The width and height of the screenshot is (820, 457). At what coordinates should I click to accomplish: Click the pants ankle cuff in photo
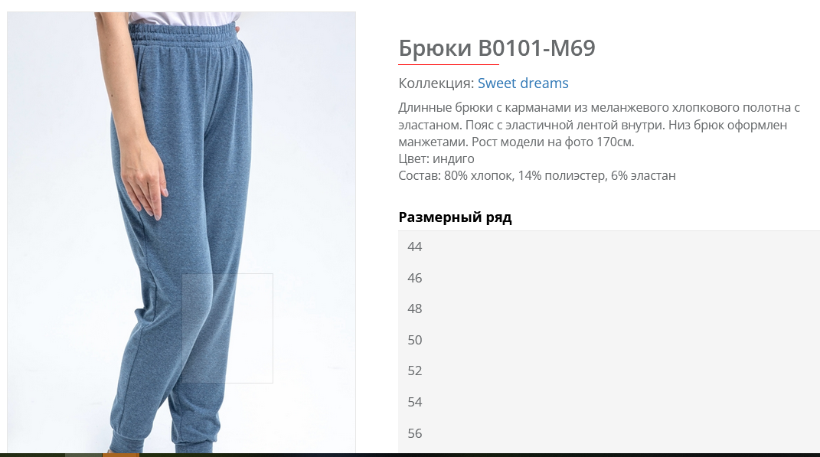126,438
